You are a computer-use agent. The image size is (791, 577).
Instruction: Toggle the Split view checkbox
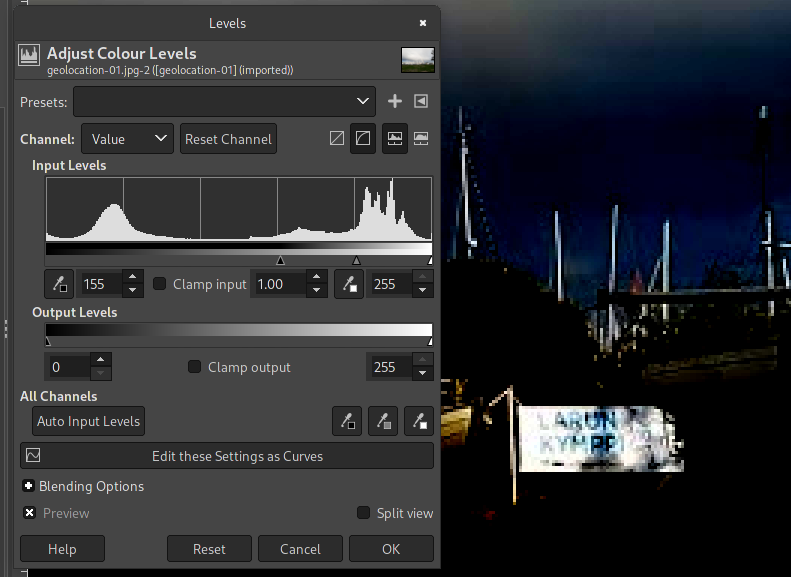pyautogui.click(x=364, y=513)
